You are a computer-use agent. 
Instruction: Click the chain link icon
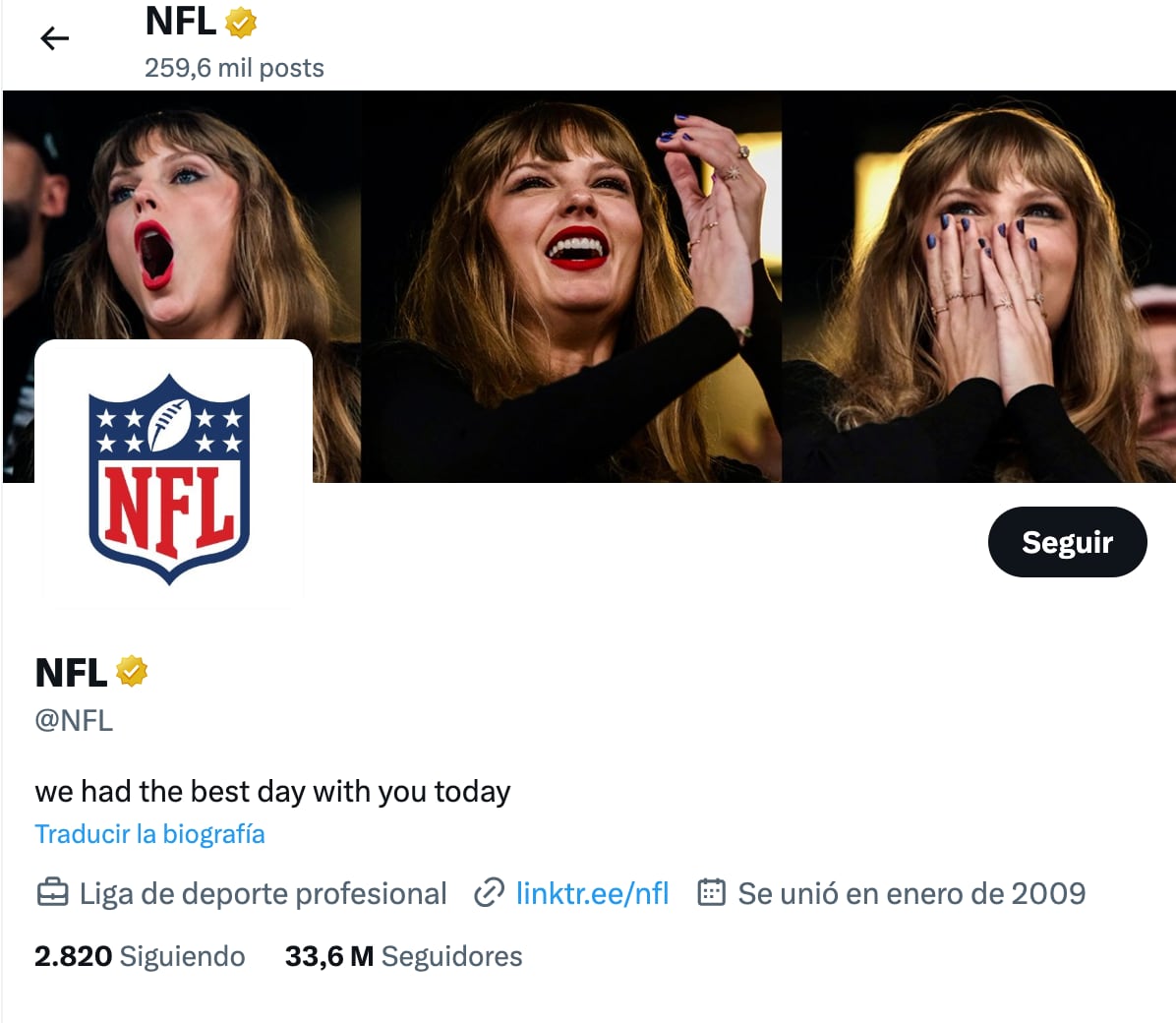489,893
